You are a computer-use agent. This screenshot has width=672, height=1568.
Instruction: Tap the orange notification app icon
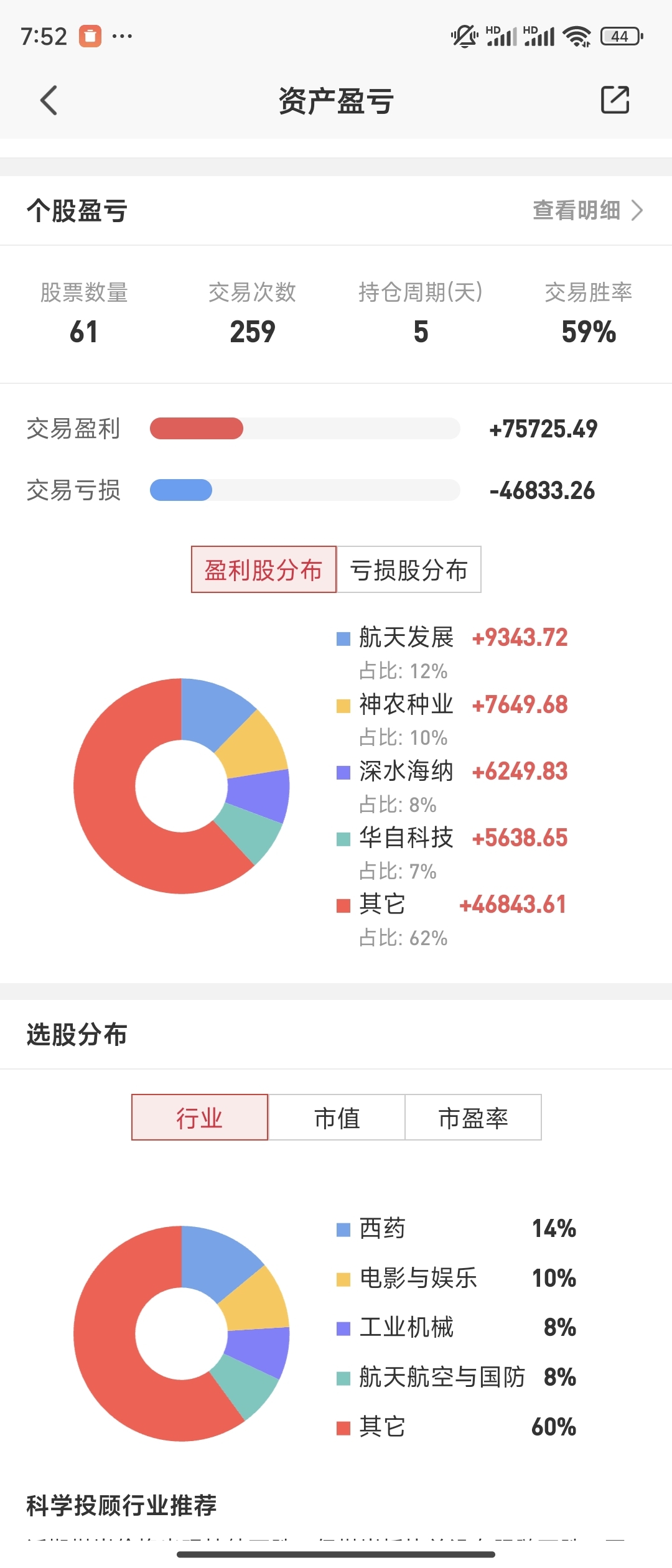click(90, 36)
